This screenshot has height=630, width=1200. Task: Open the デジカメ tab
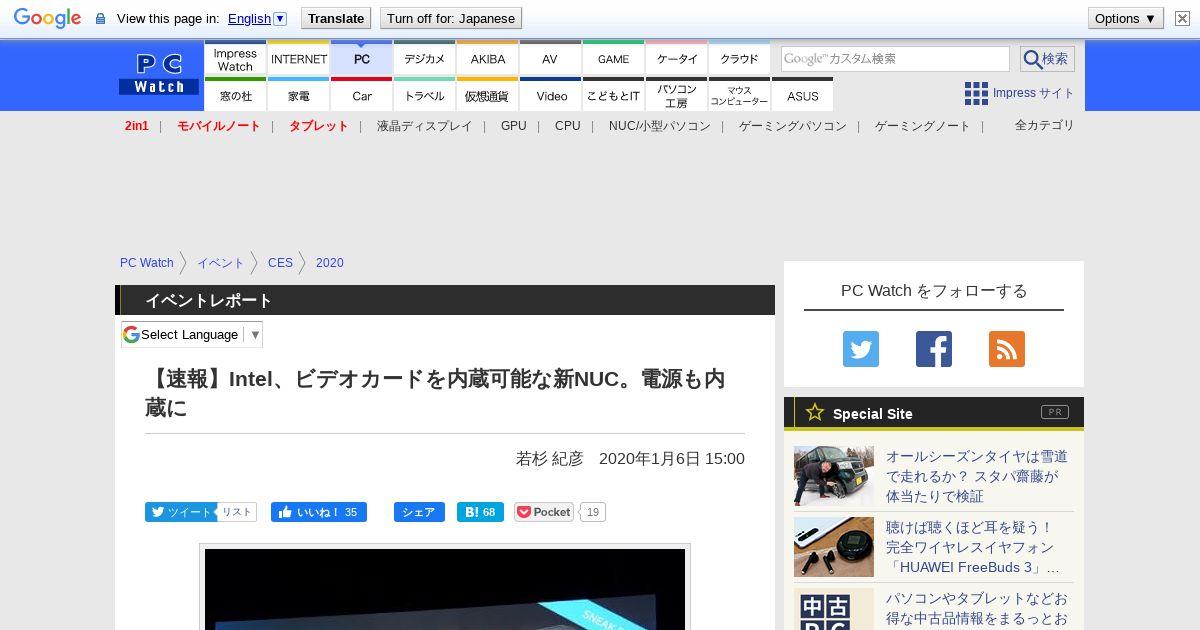point(425,58)
